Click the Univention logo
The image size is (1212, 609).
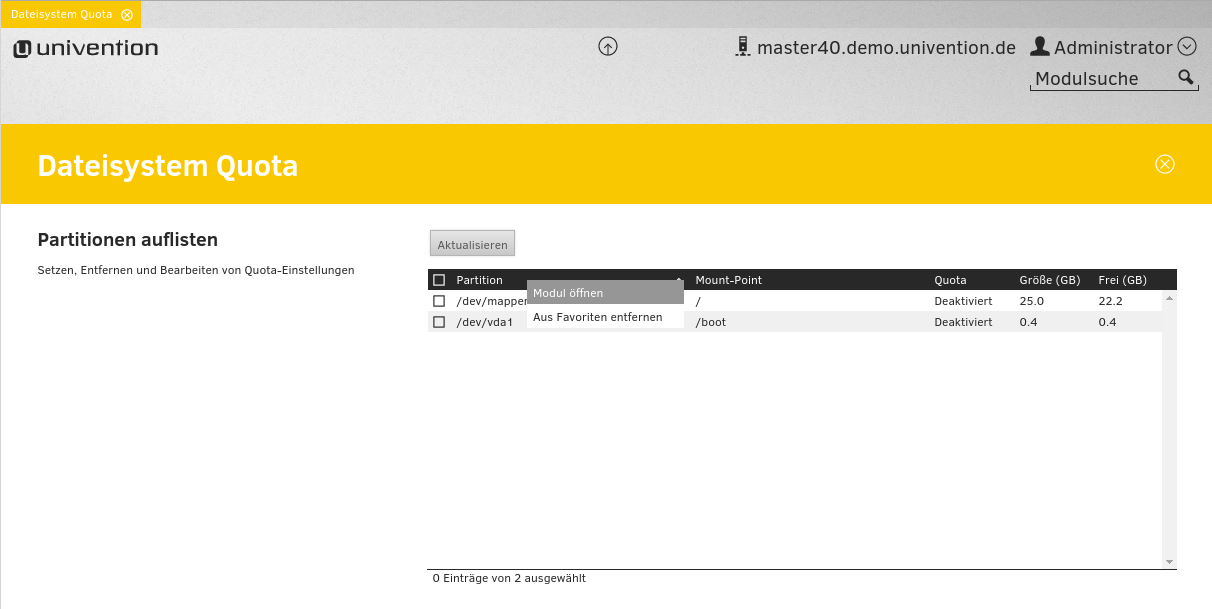[x=86, y=48]
